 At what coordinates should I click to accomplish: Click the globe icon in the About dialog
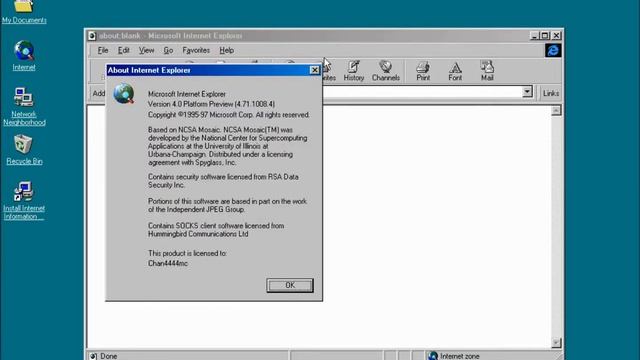(124, 94)
